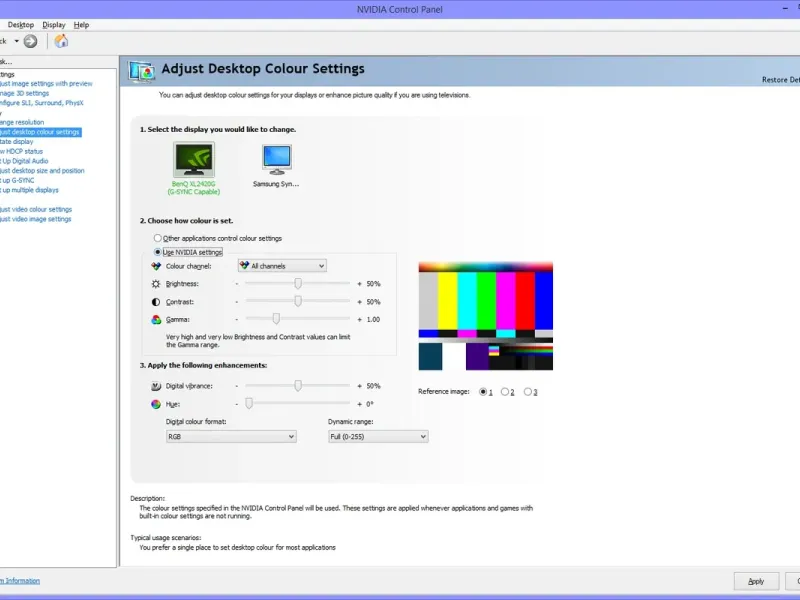Click the colour bars reference image

486,316
